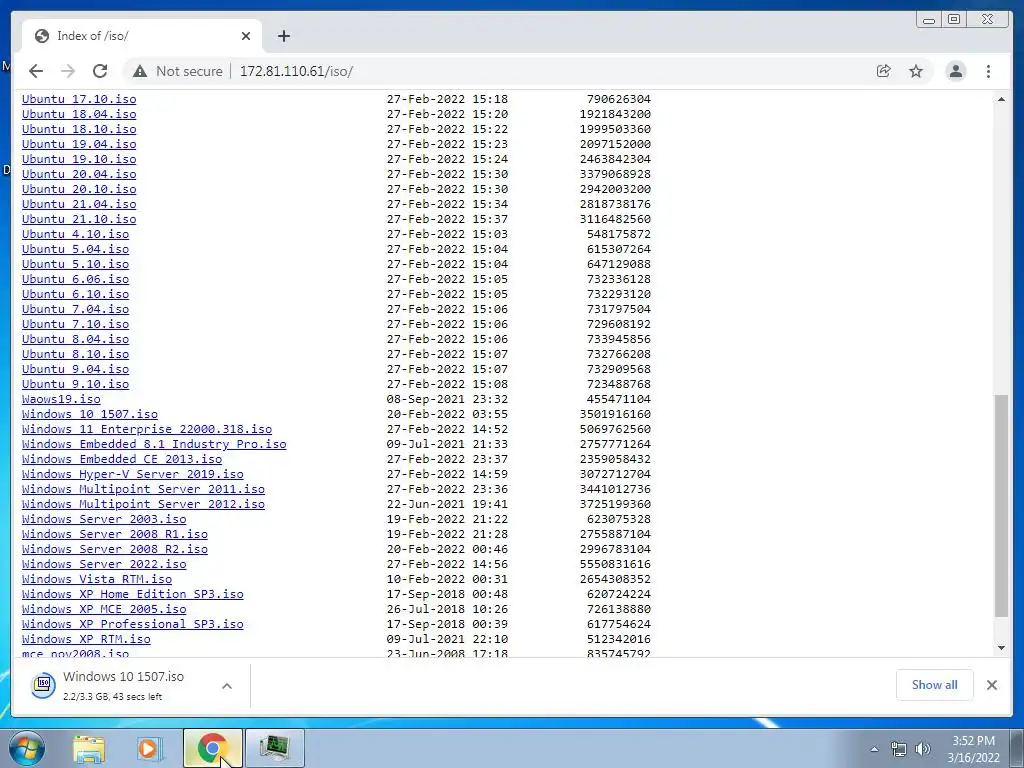Open the Ubuntu 4.10.iso link
1024x768 pixels.
(75, 234)
